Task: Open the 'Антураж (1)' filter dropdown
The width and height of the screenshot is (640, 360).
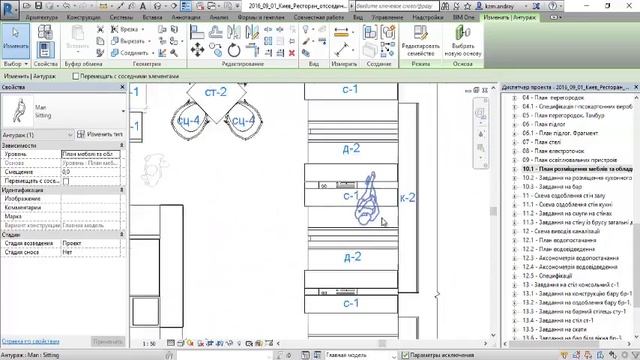Action: click(70, 134)
